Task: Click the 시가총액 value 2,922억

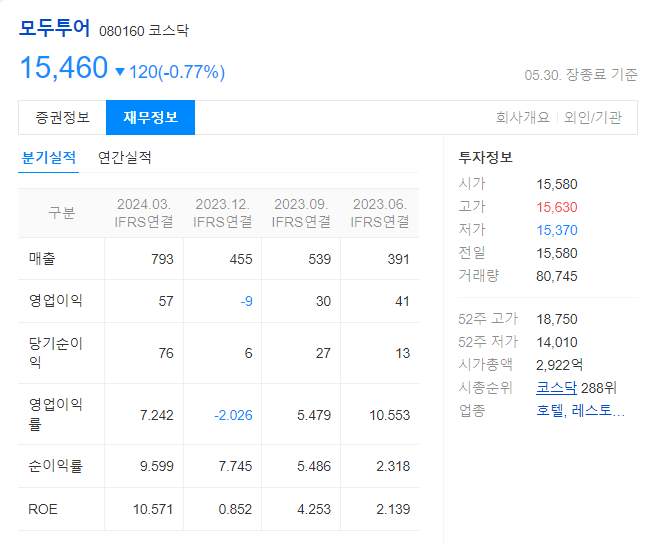Action: point(559,365)
